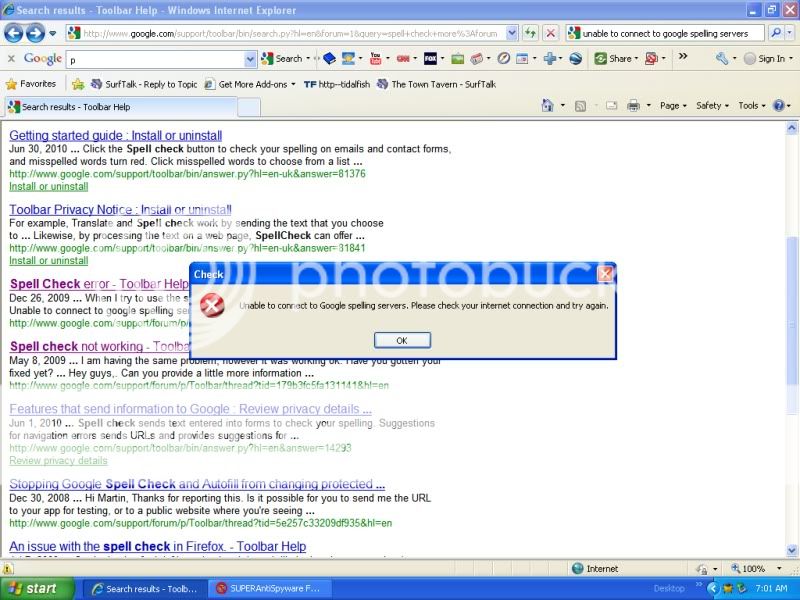Click the magnifier search button
This screenshot has width=800, height=600.
[776, 33]
